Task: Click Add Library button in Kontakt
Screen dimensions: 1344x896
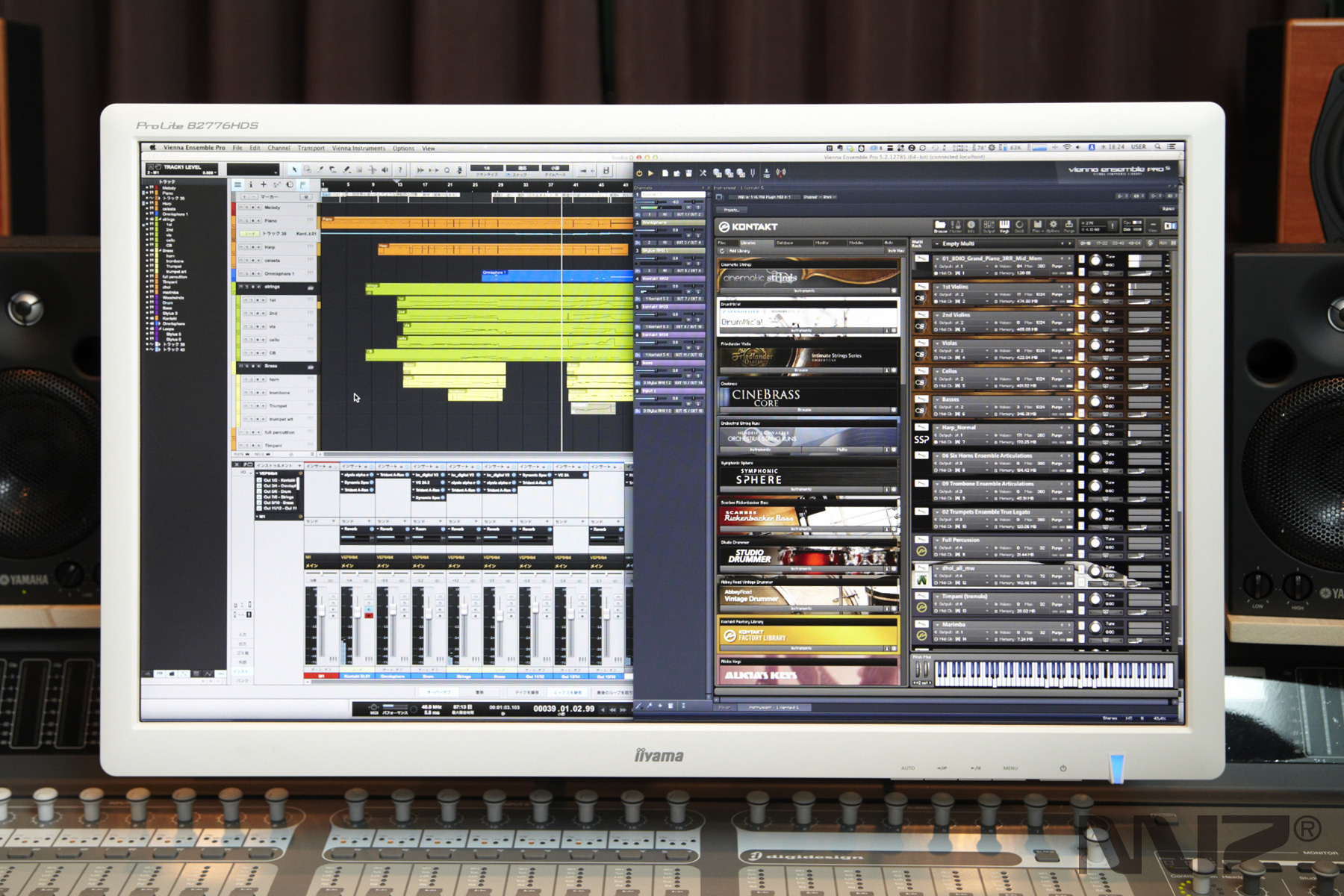Action: pyautogui.click(x=739, y=251)
